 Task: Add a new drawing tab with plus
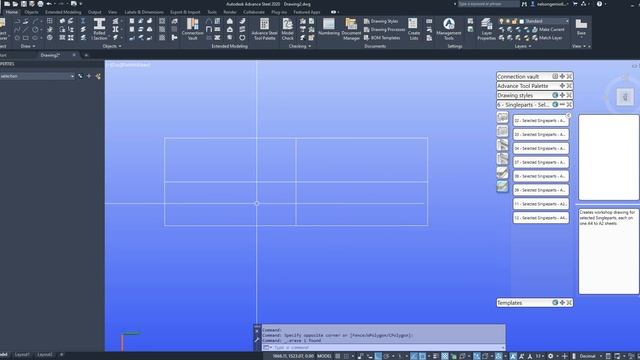click(x=86, y=55)
